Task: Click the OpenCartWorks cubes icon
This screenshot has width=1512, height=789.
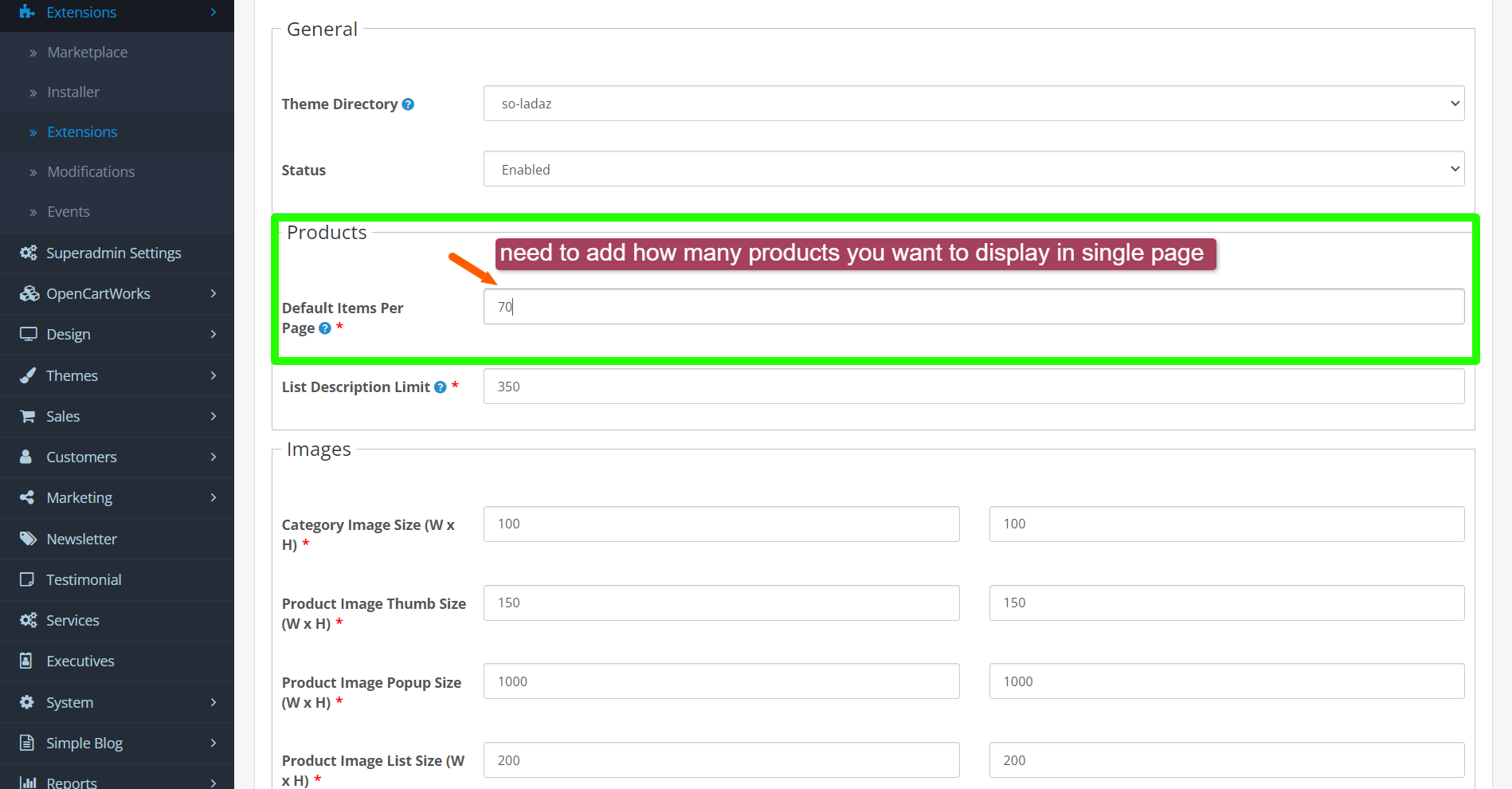Action: (x=29, y=293)
